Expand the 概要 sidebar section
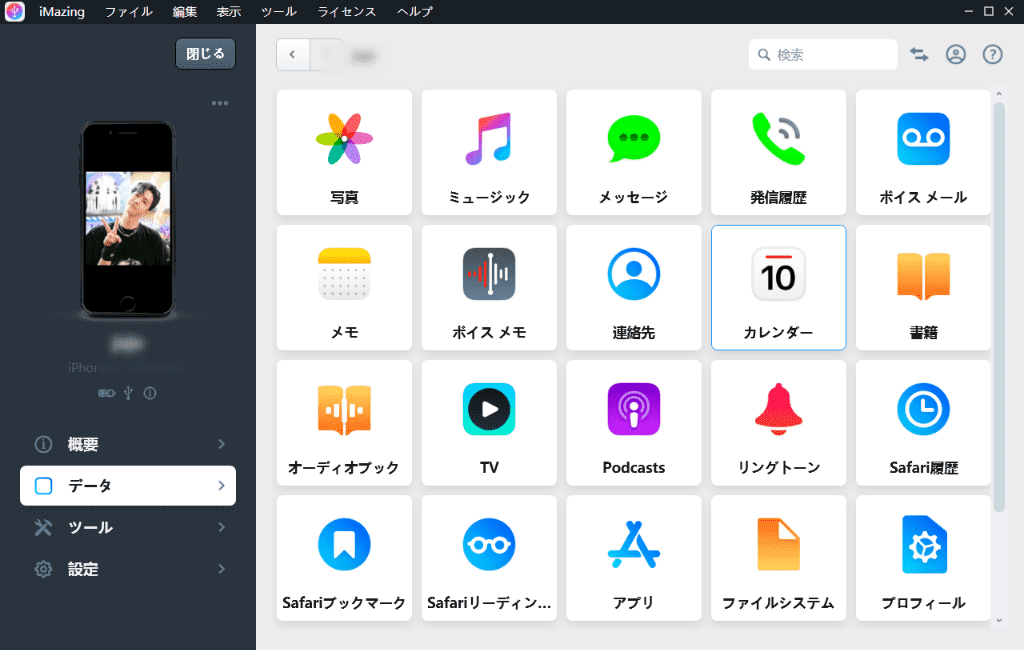Viewport: 1024px width, 650px height. 128,444
